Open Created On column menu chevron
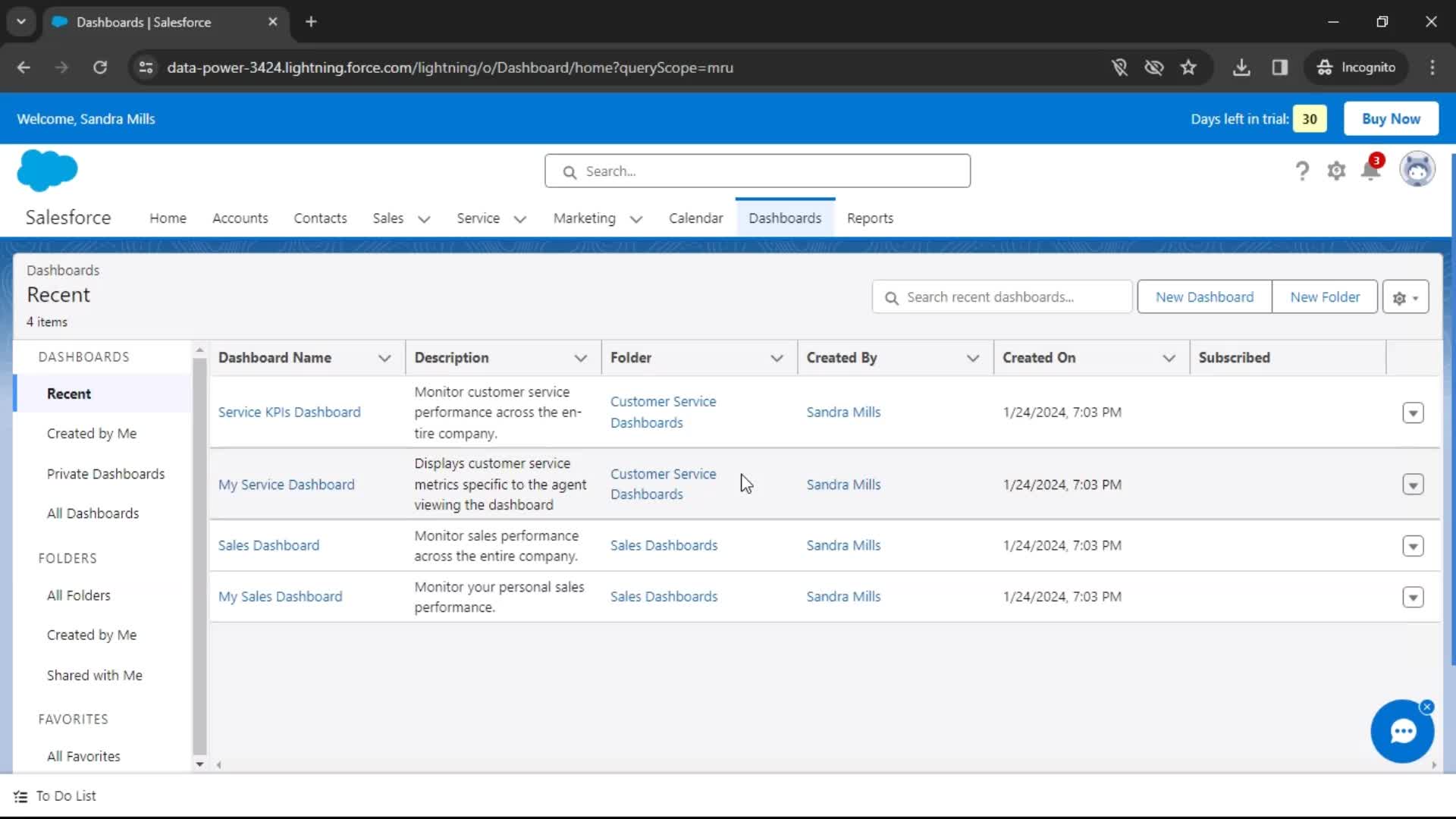This screenshot has height=819, width=1456. pyautogui.click(x=1169, y=358)
